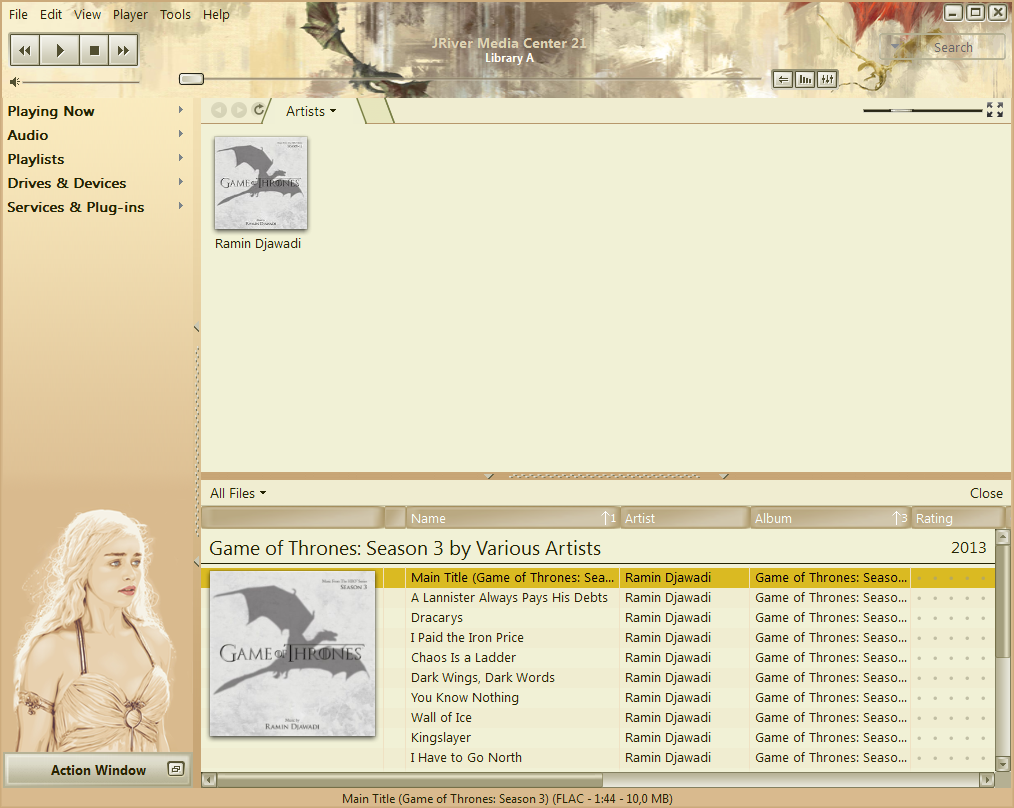Select the track Wall of Ice
This screenshot has width=1014, height=808.
tap(441, 718)
